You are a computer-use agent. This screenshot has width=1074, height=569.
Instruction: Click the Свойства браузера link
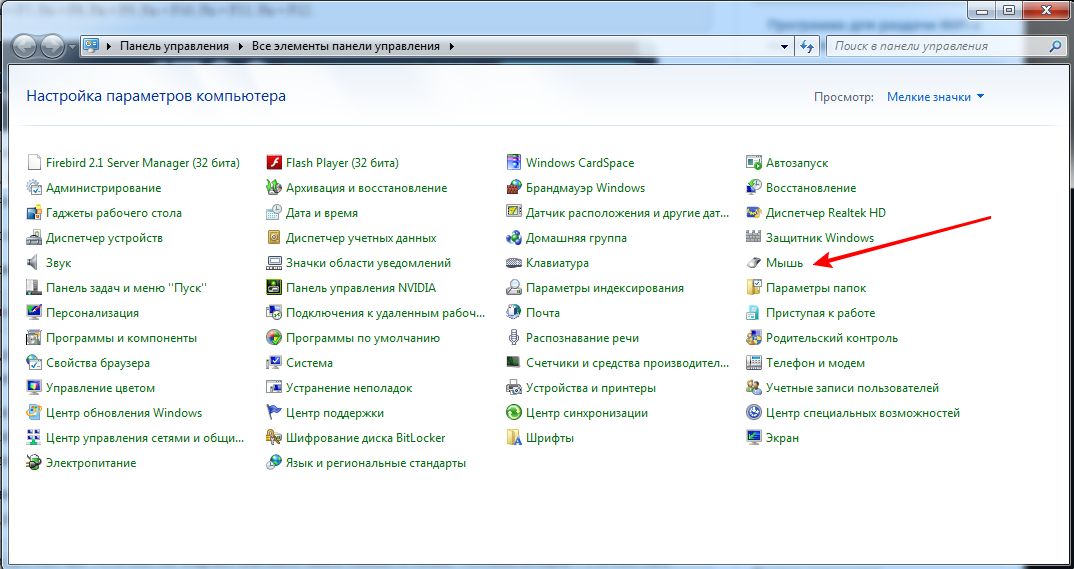[98, 363]
